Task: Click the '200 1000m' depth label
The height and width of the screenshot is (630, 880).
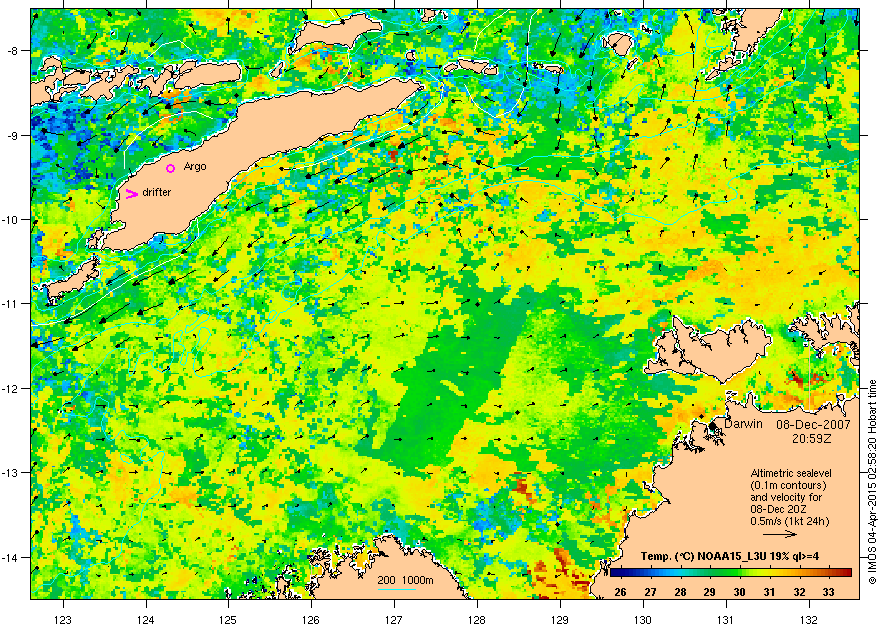Action: 405,580
